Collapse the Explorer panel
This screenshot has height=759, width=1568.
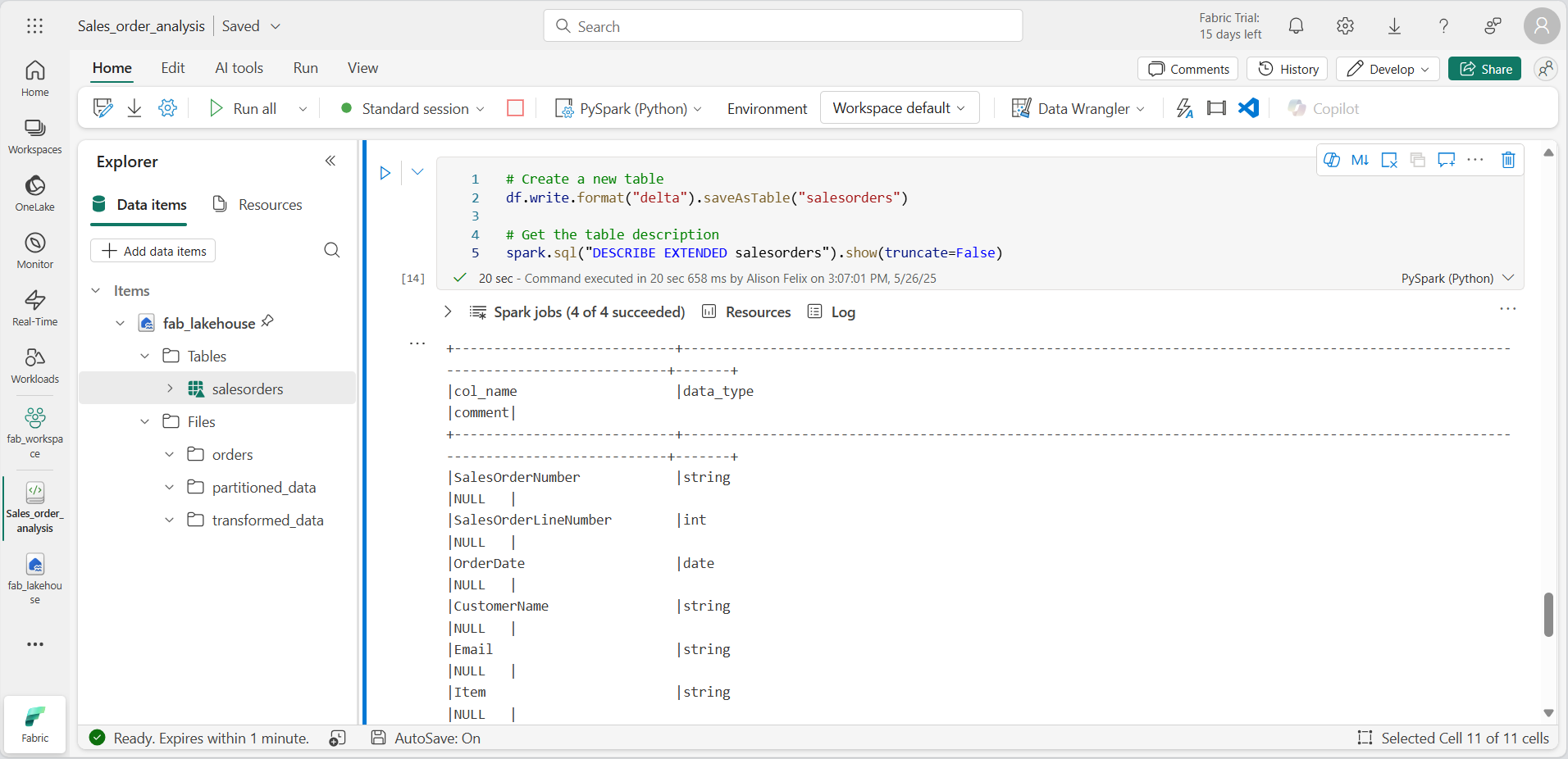click(x=330, y=161)
